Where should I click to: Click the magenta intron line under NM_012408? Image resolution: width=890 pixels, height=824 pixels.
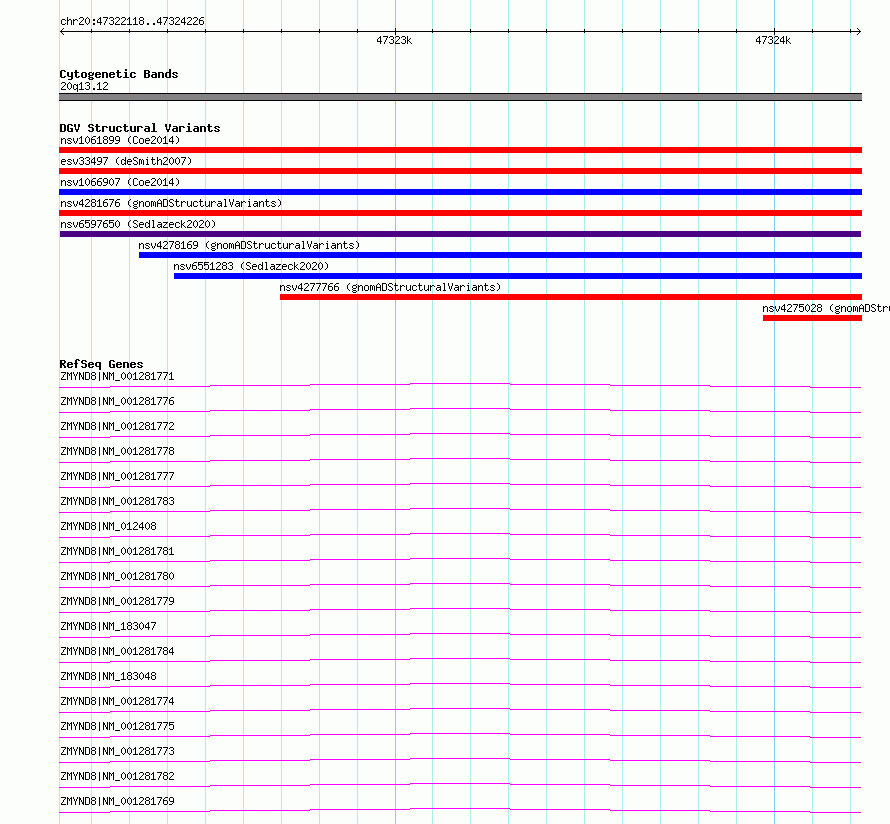pyautogui.click(x=460, y=535)
